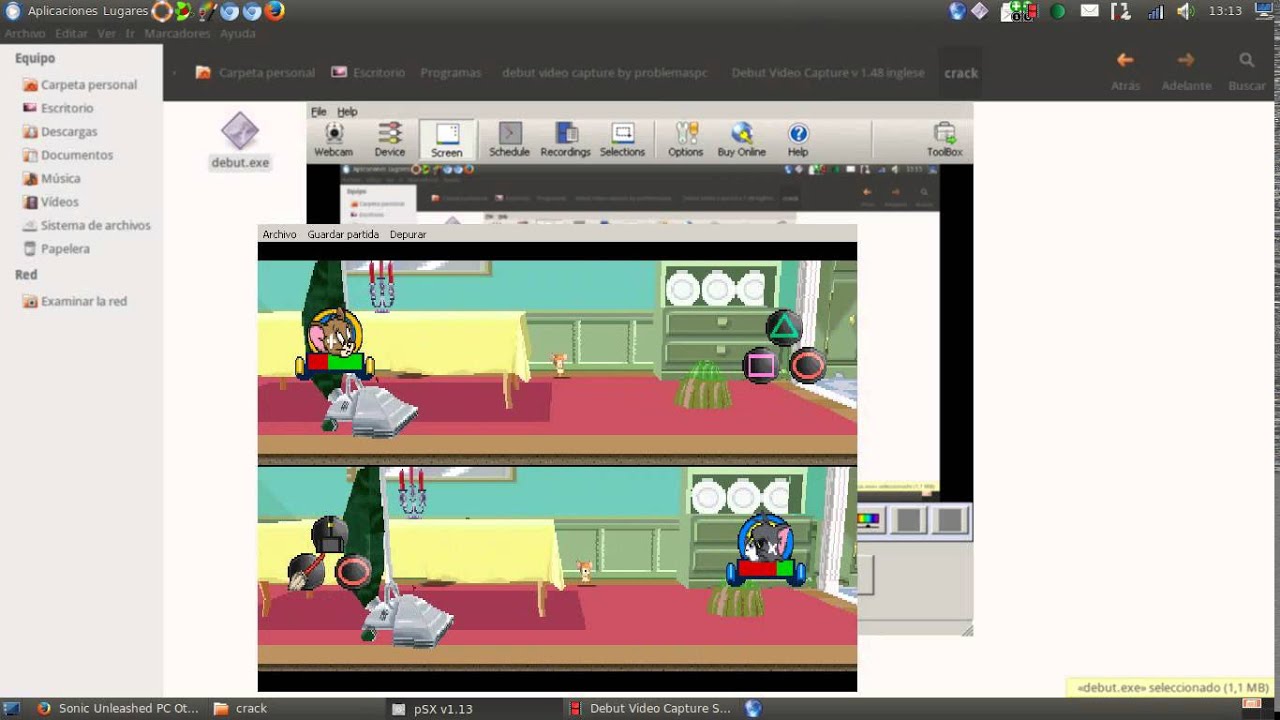Open Guardar partida menu in pSX
Viewport: 1280px width, 720px height.
pos(343,234)
